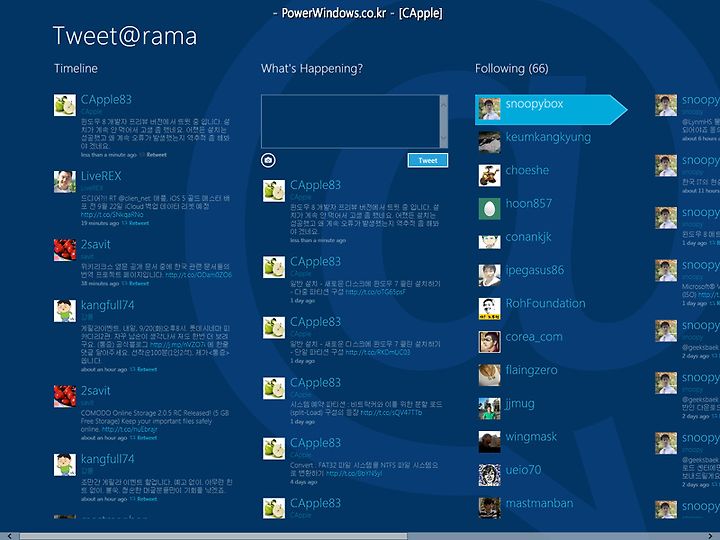Click the horizontal scrollbar thumb
Screen dimensions: 720x540
tap(213, 536)
